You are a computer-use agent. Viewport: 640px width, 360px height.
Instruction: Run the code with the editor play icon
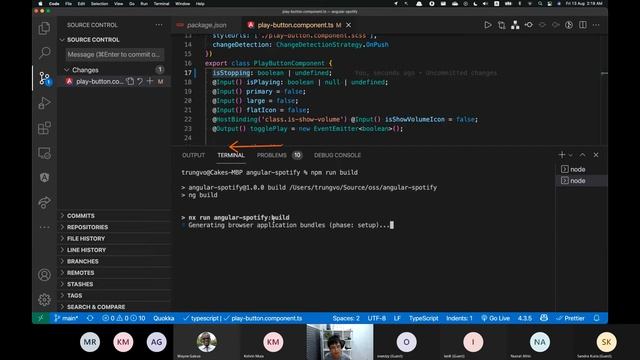point(488,25)
